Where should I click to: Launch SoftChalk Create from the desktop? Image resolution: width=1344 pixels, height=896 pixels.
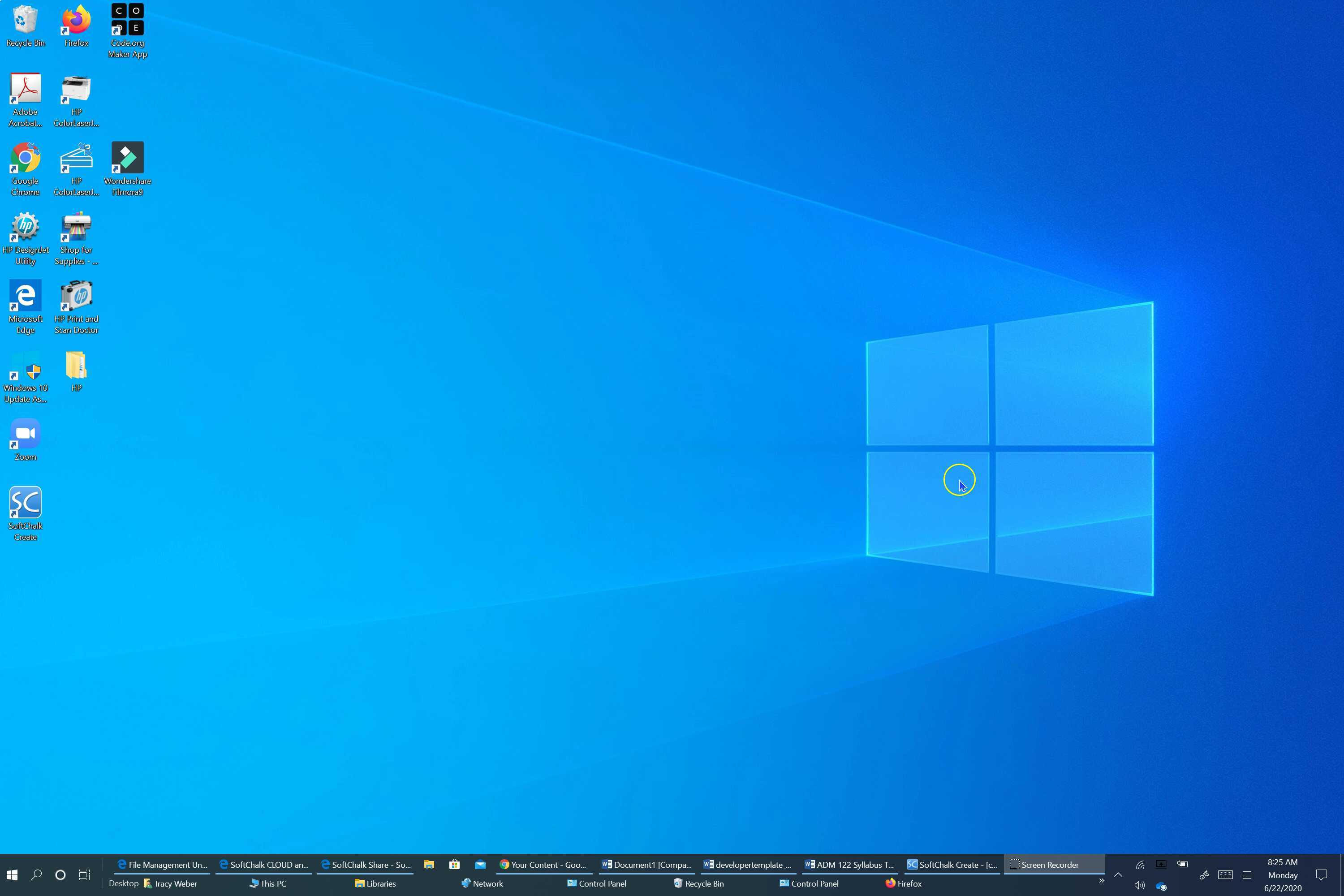point(25,503)
